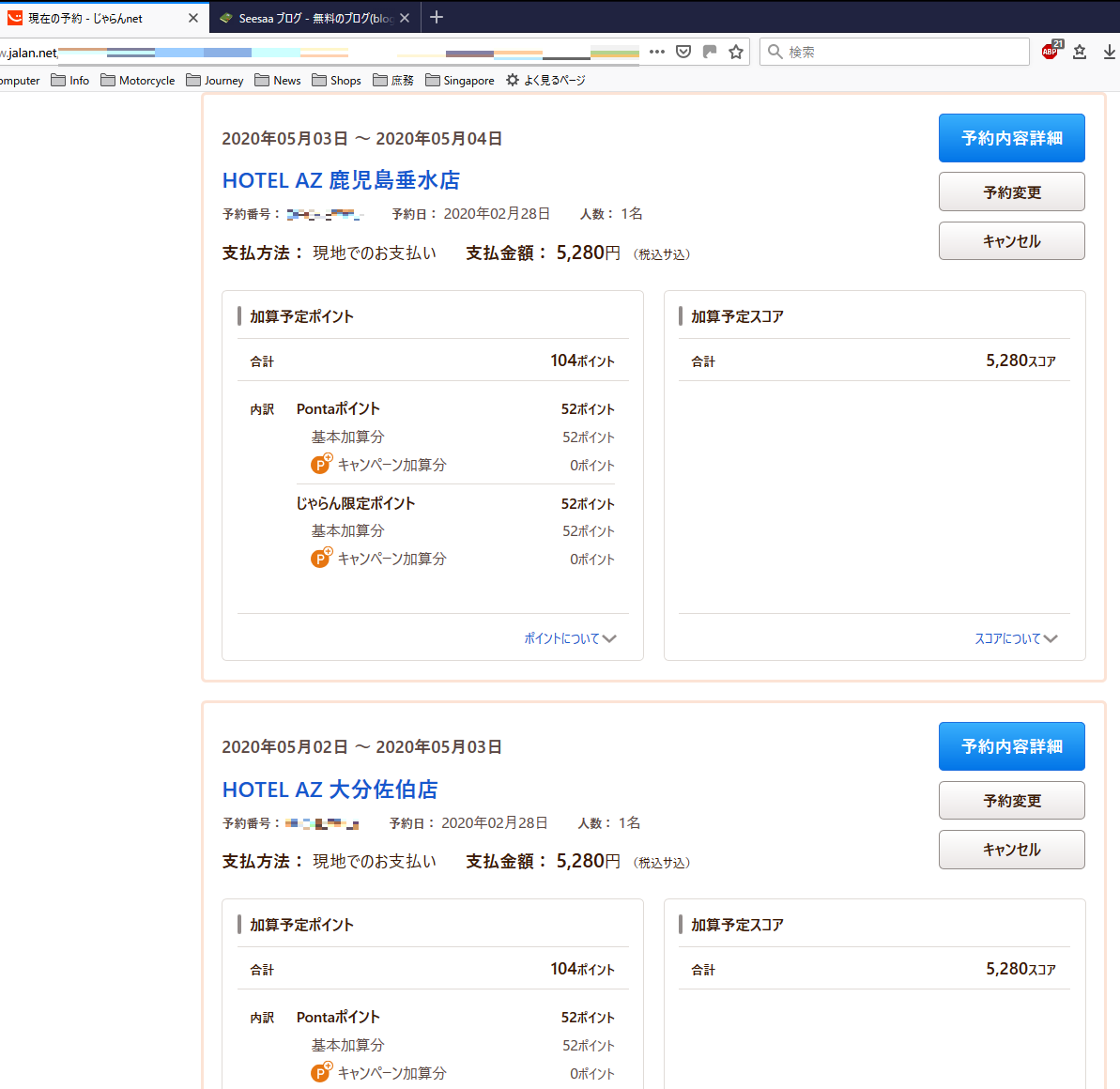Viewport: 1120px width, 1089px height.
Task: Open the HOTEL AZ 鹿児島垂水店 hotel link
Action: tap(341, 180)
